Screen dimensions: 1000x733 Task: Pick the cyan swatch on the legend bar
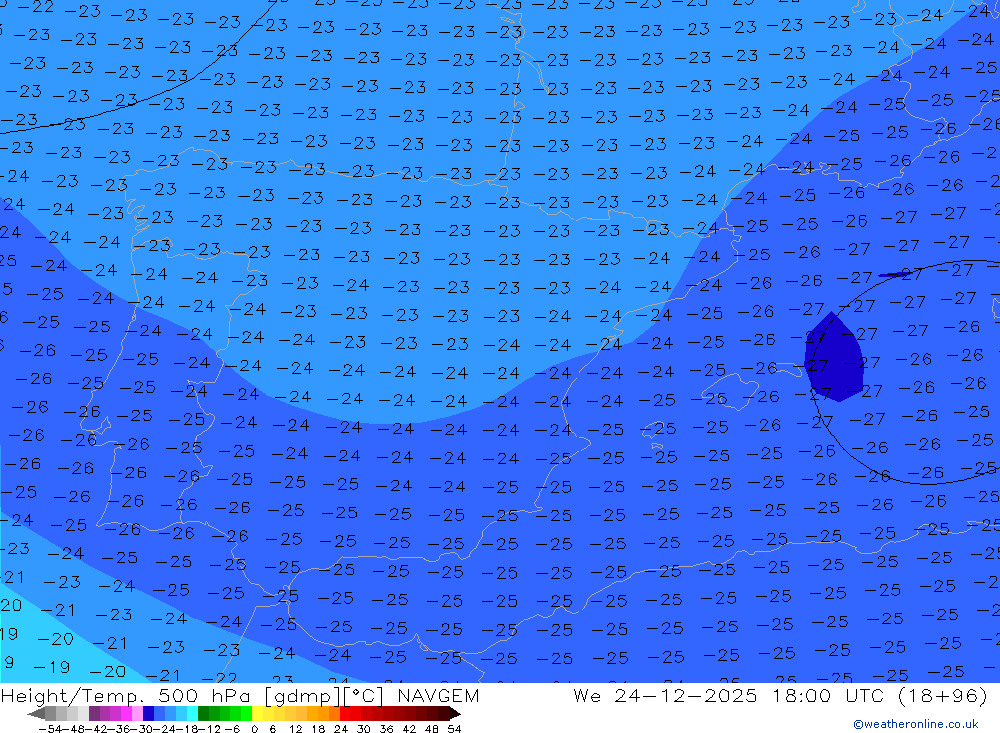(x=192, y=713)
